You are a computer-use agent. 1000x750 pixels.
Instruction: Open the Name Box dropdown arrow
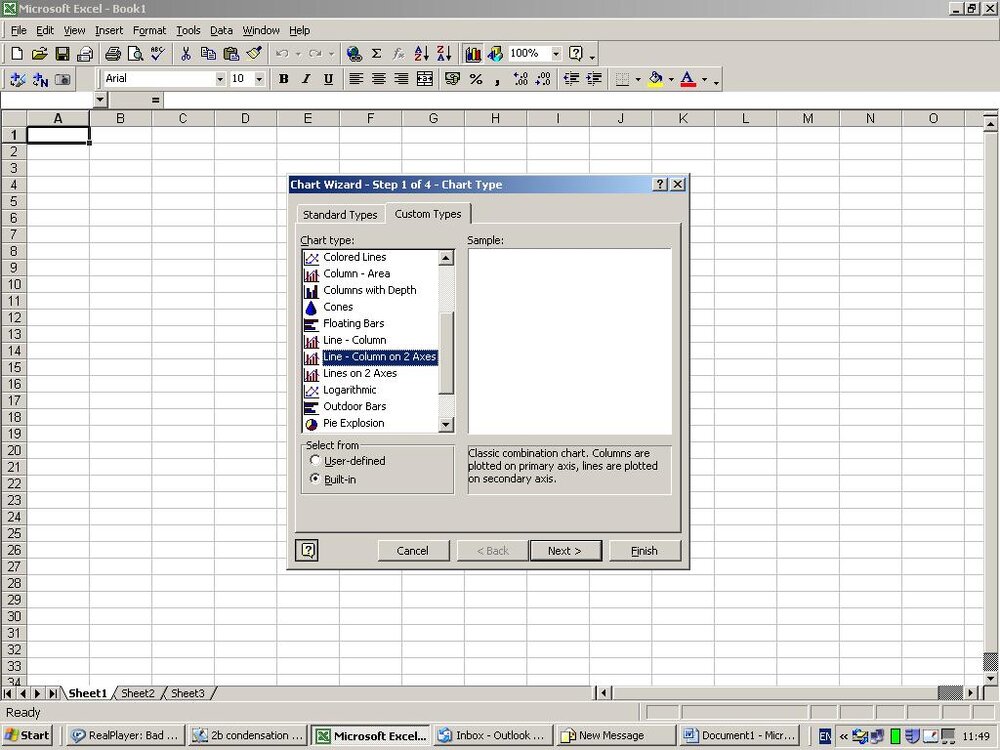tap(99, 99)
